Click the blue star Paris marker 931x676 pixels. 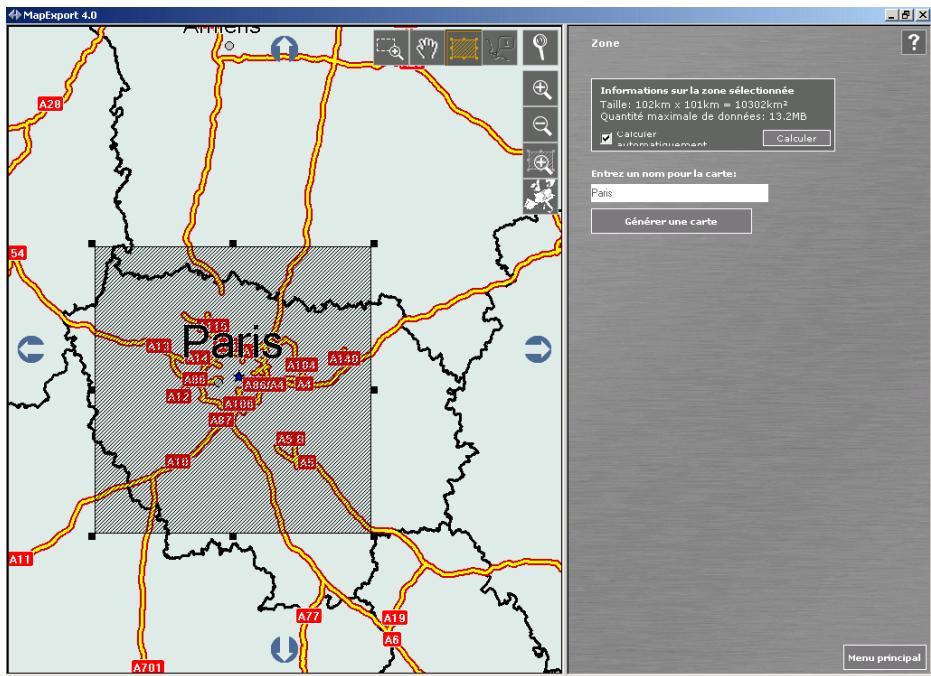[x=239, y=376]
